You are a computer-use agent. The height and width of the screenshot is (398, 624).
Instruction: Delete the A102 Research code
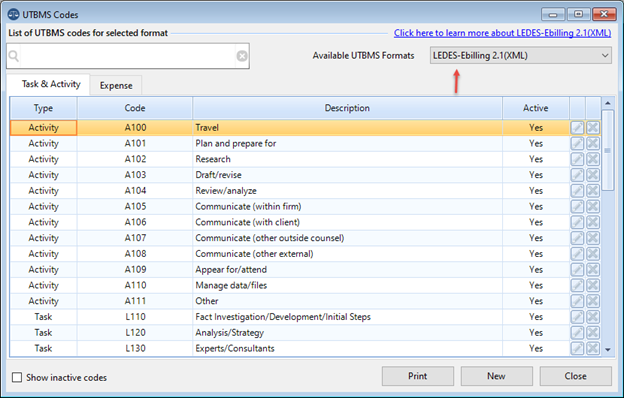point(593,159)
